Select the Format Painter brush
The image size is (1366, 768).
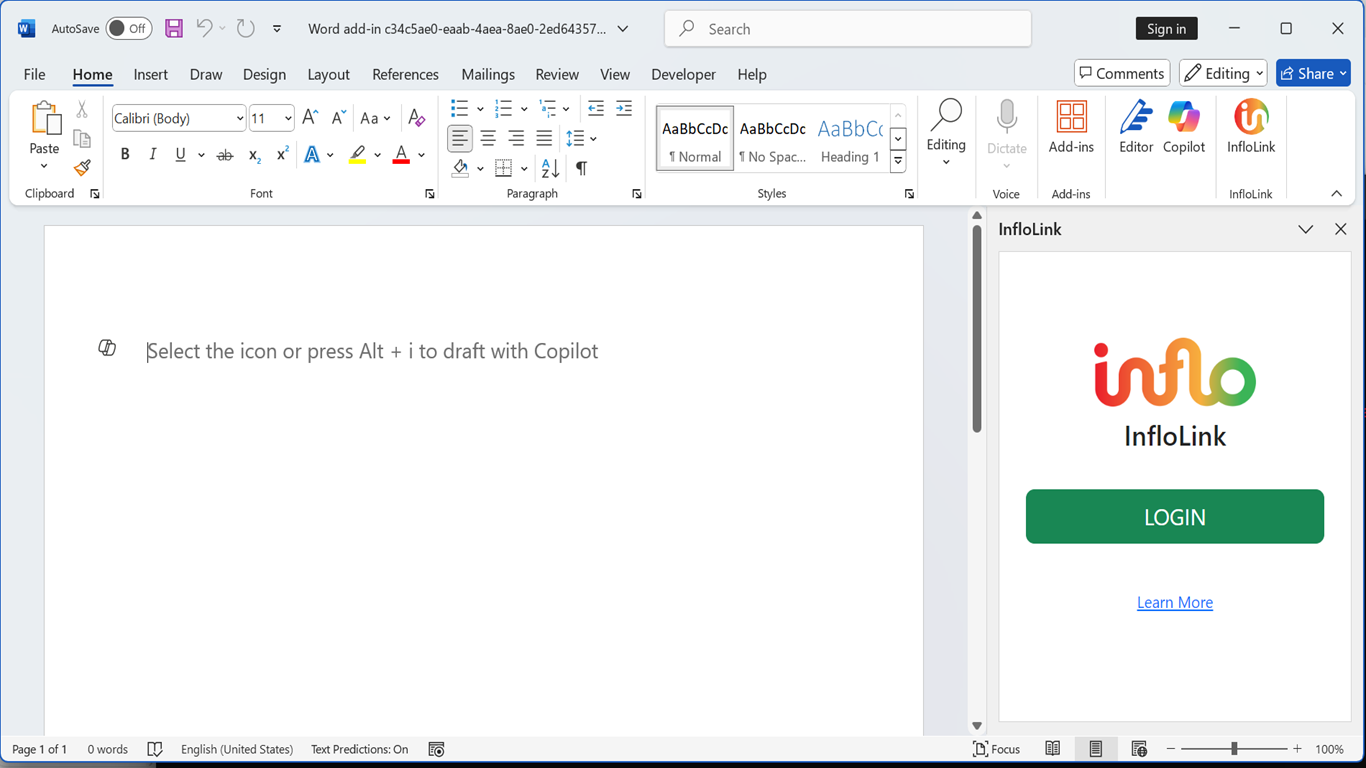click(x=82, y=168)
